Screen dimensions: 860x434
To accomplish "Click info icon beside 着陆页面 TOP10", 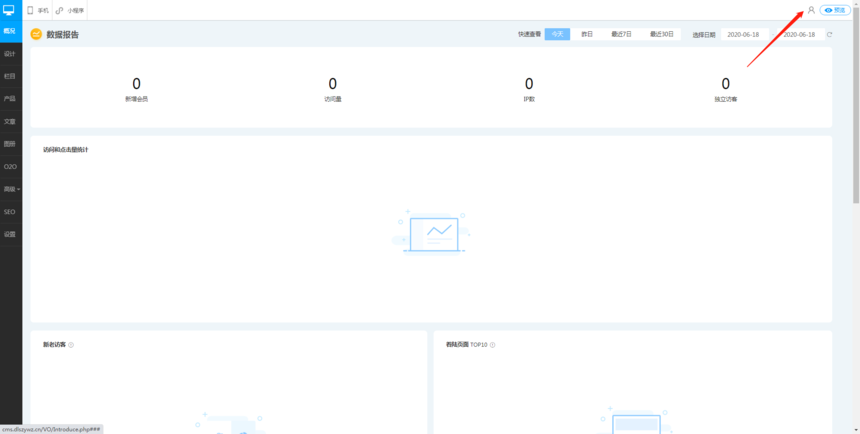I will click(x=493, y=345).
